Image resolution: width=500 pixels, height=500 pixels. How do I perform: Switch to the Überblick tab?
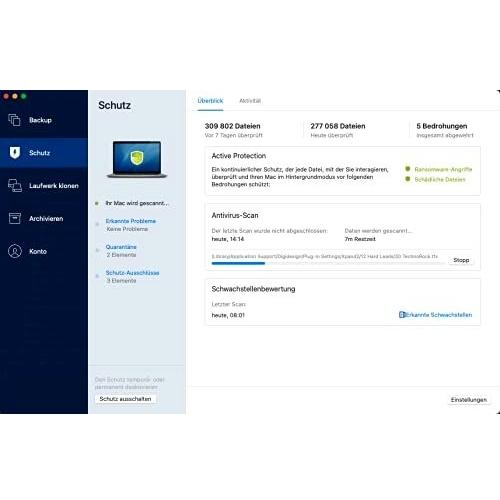tap(210, 101)
